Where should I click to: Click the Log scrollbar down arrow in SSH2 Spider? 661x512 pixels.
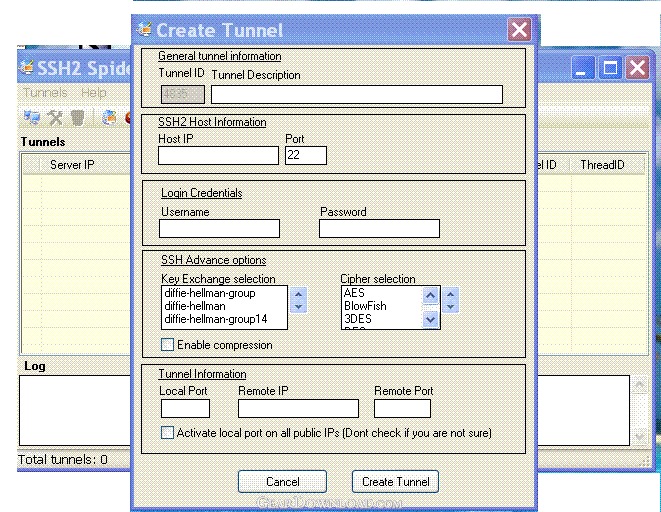tap(640, 437)
